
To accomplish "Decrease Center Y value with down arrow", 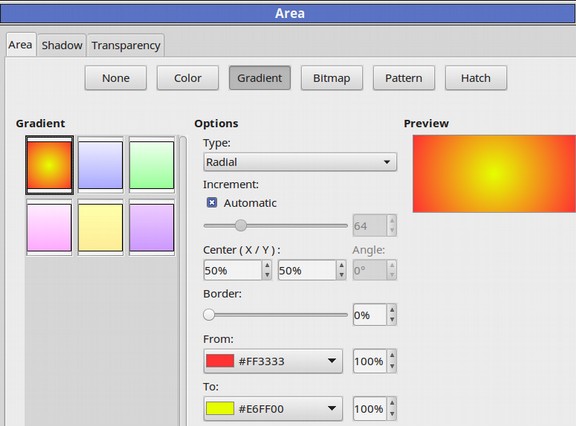I will (342, 275).
